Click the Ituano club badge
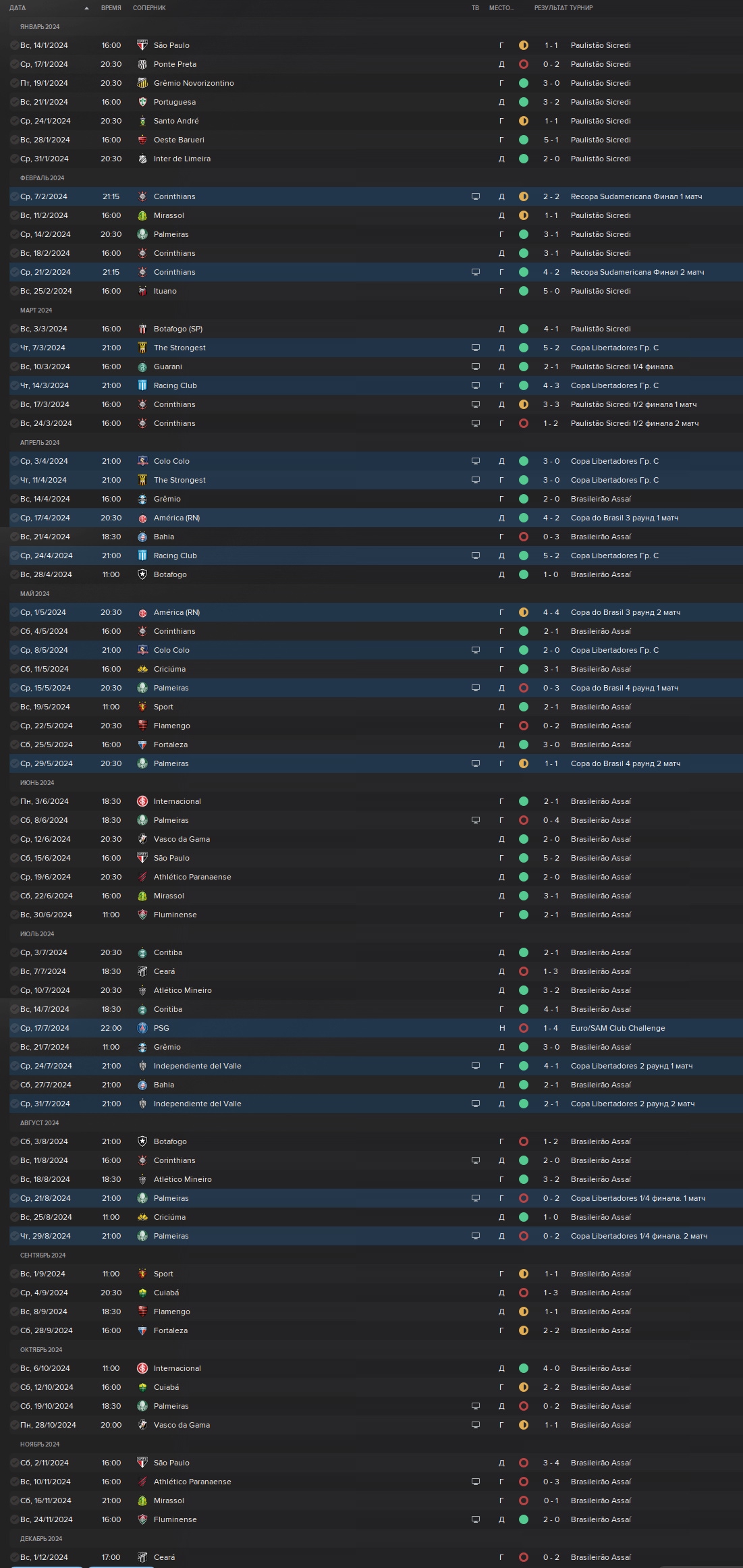 tap(142, 291)
